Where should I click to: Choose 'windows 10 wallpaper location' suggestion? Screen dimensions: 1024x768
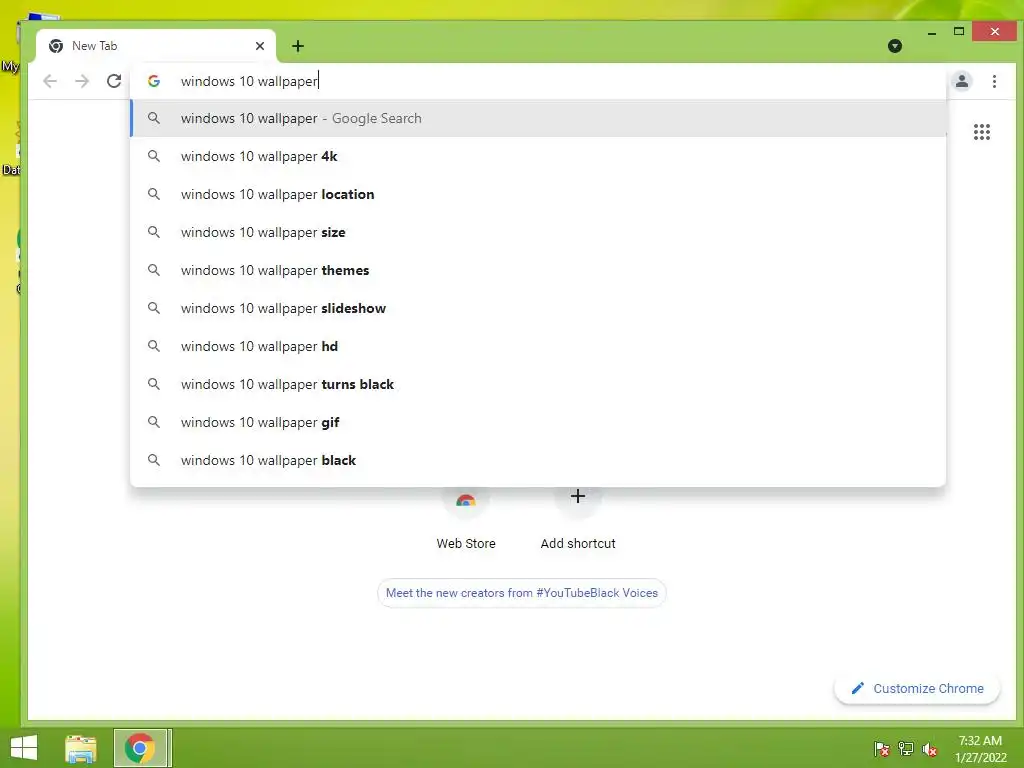(538, 194)
